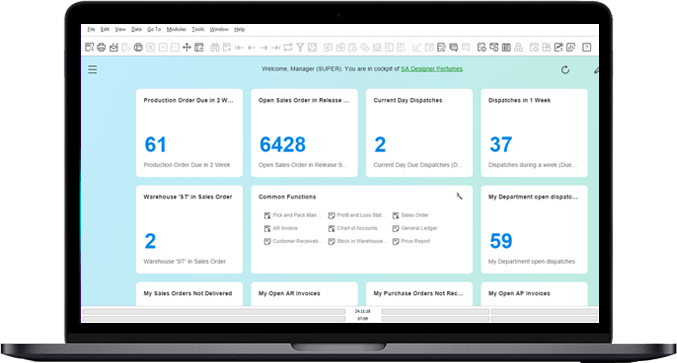
Task: Open Pick and Pack Manager shortcut
Action: coord(293,215)
